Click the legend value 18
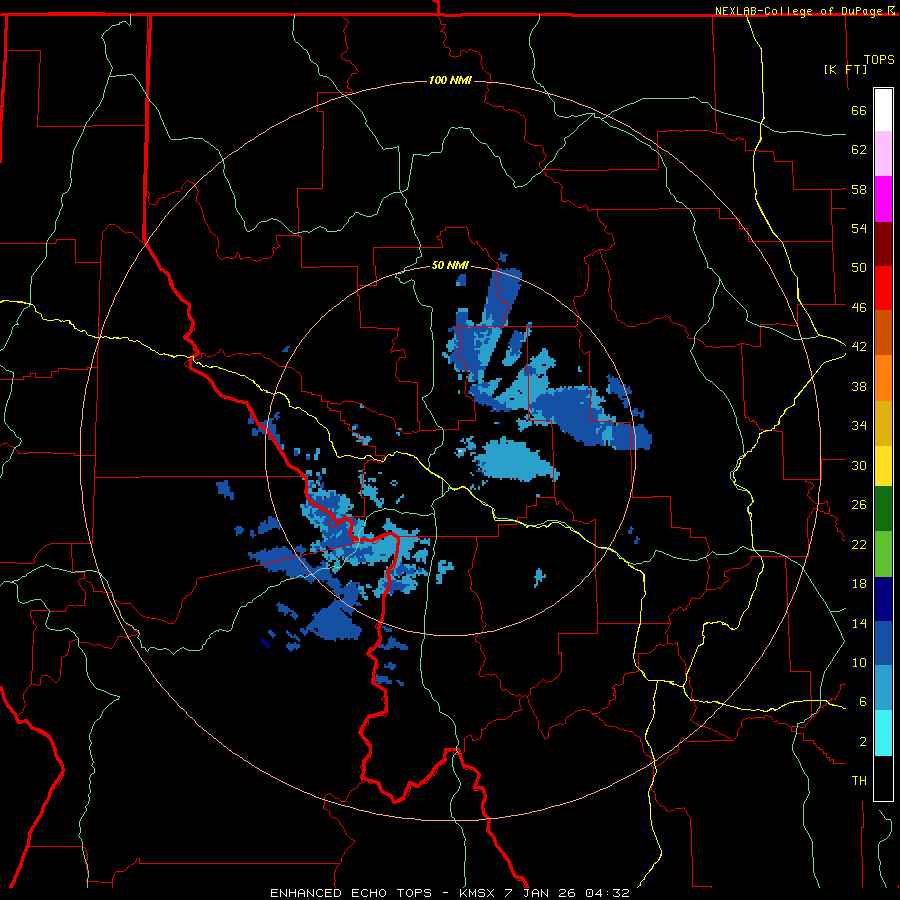 [859, 584]
